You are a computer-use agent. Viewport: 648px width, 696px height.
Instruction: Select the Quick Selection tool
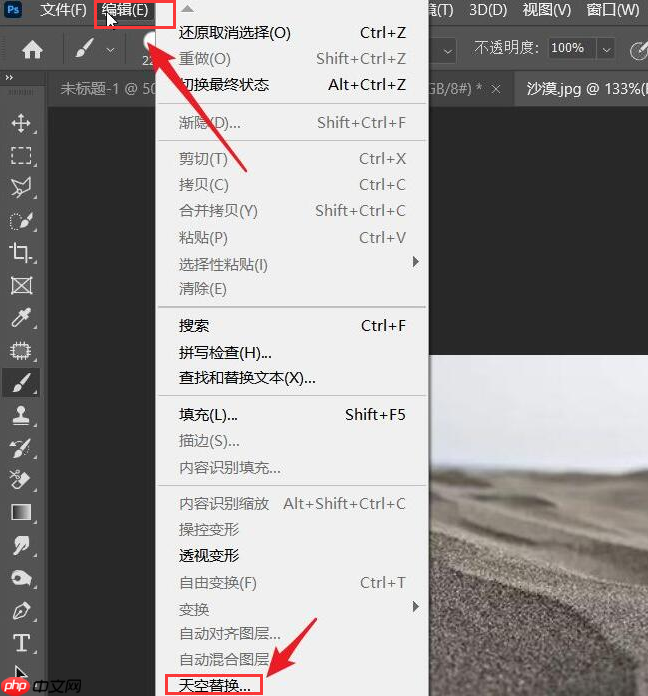coord(21,221)
